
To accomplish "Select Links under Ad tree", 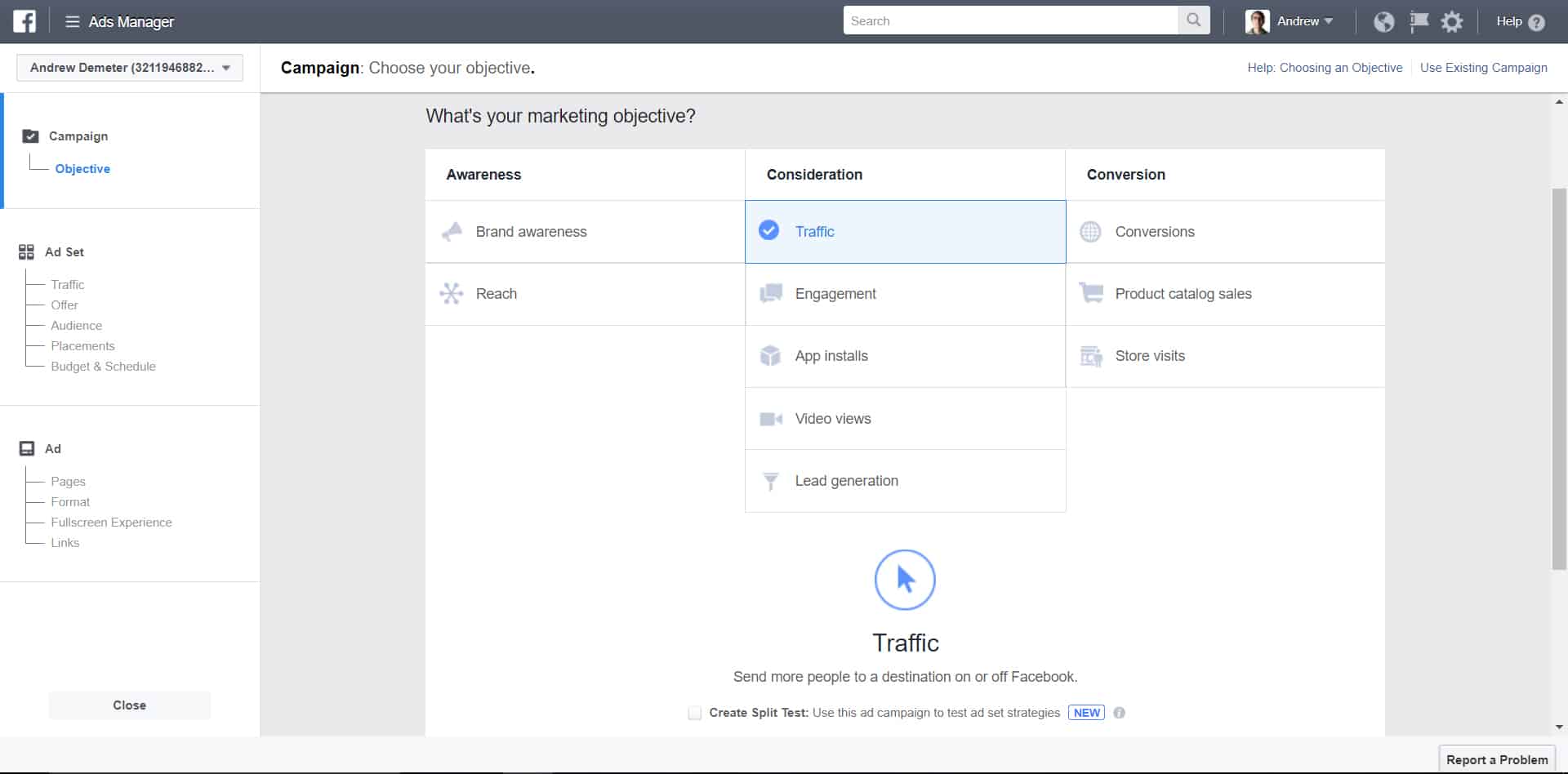I will tap(65, 543).
